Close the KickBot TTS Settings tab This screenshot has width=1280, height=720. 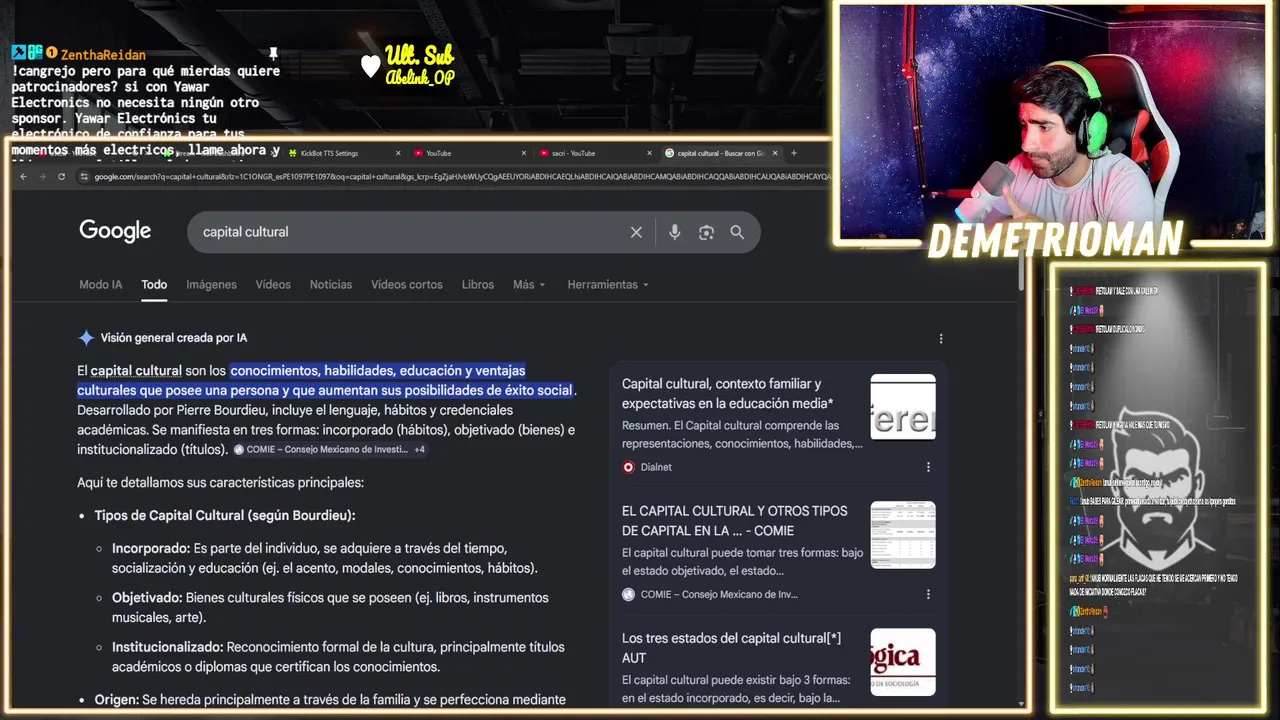tap(398, 153)
